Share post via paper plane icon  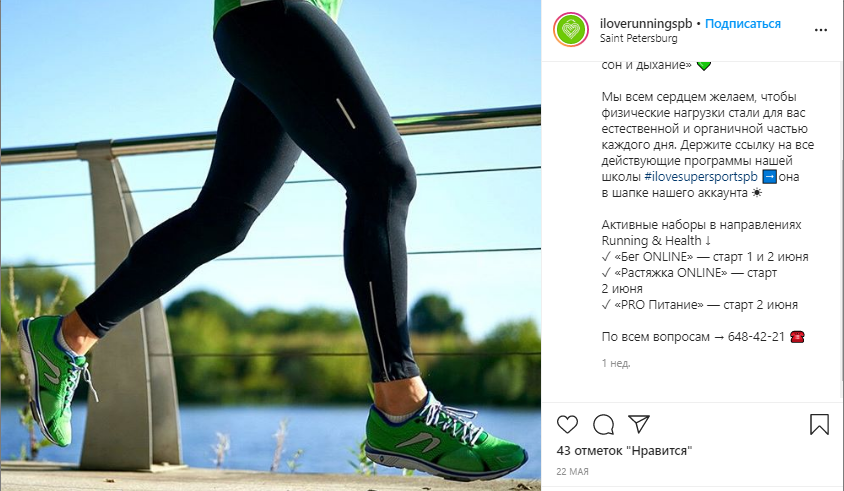pos(639,425)
